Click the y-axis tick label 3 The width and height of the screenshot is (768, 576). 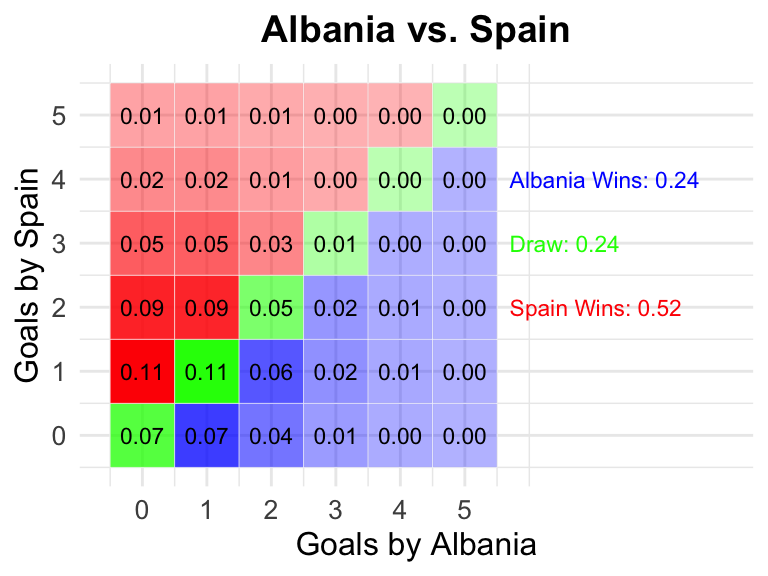[x=59, y=243]
